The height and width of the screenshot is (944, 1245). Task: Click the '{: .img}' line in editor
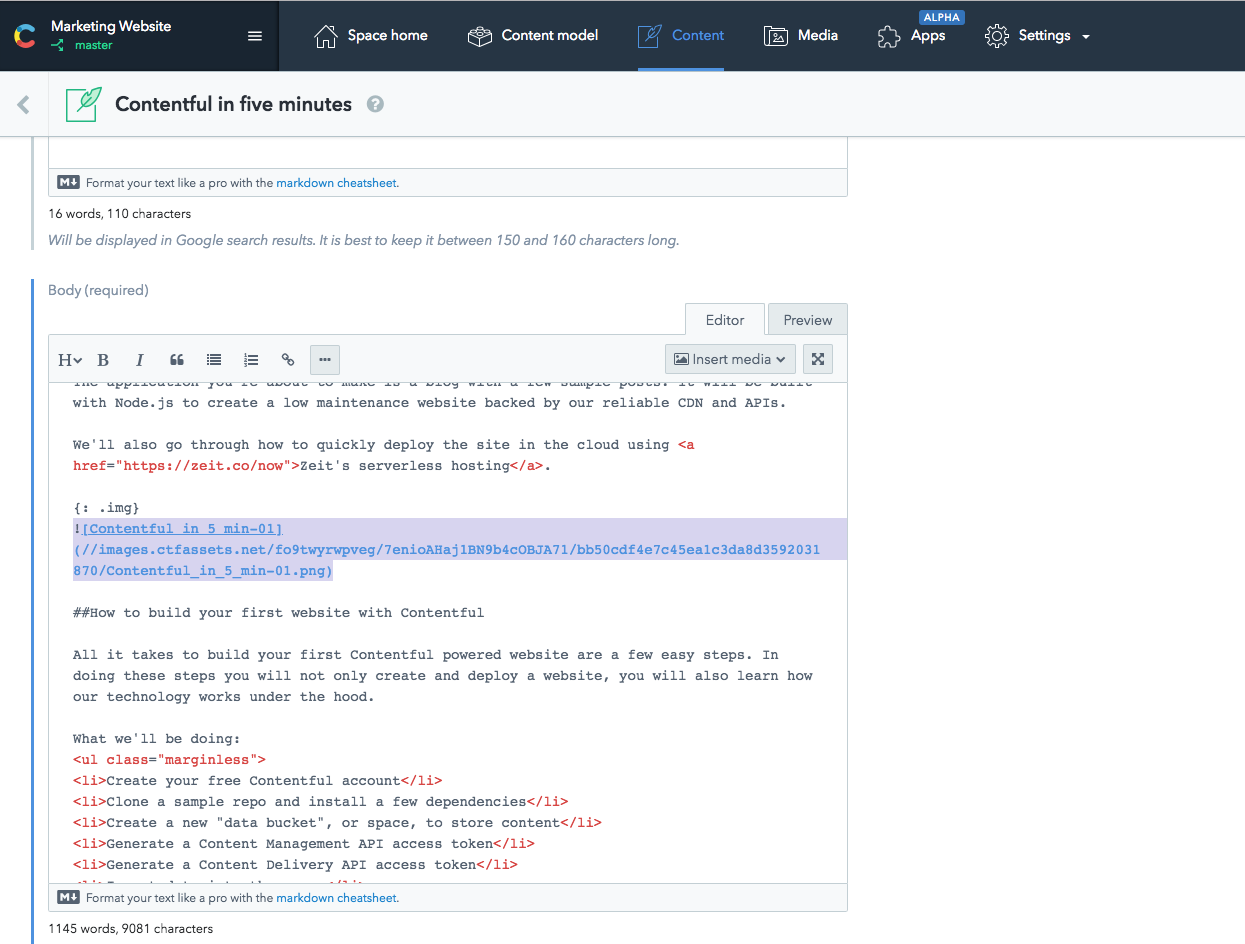[x=106, y=508]
